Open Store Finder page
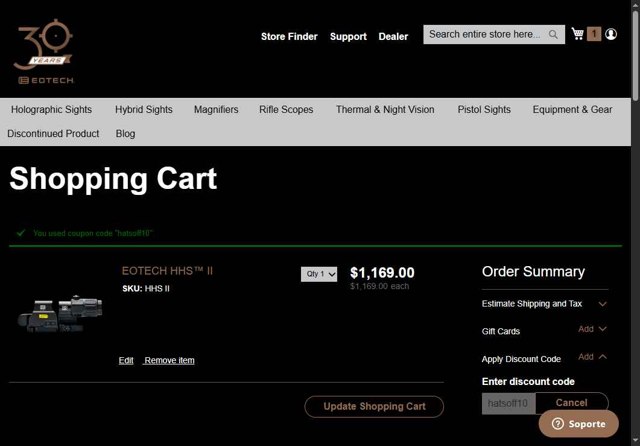 [289, 36]
